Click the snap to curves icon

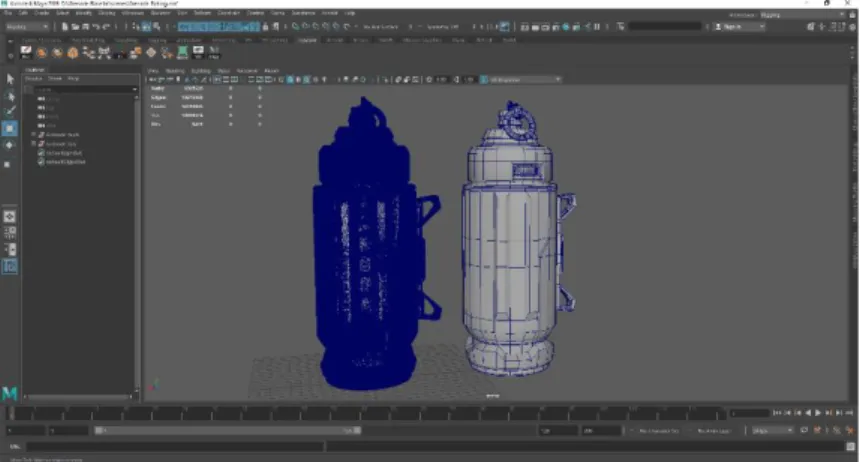pos(306,26)
